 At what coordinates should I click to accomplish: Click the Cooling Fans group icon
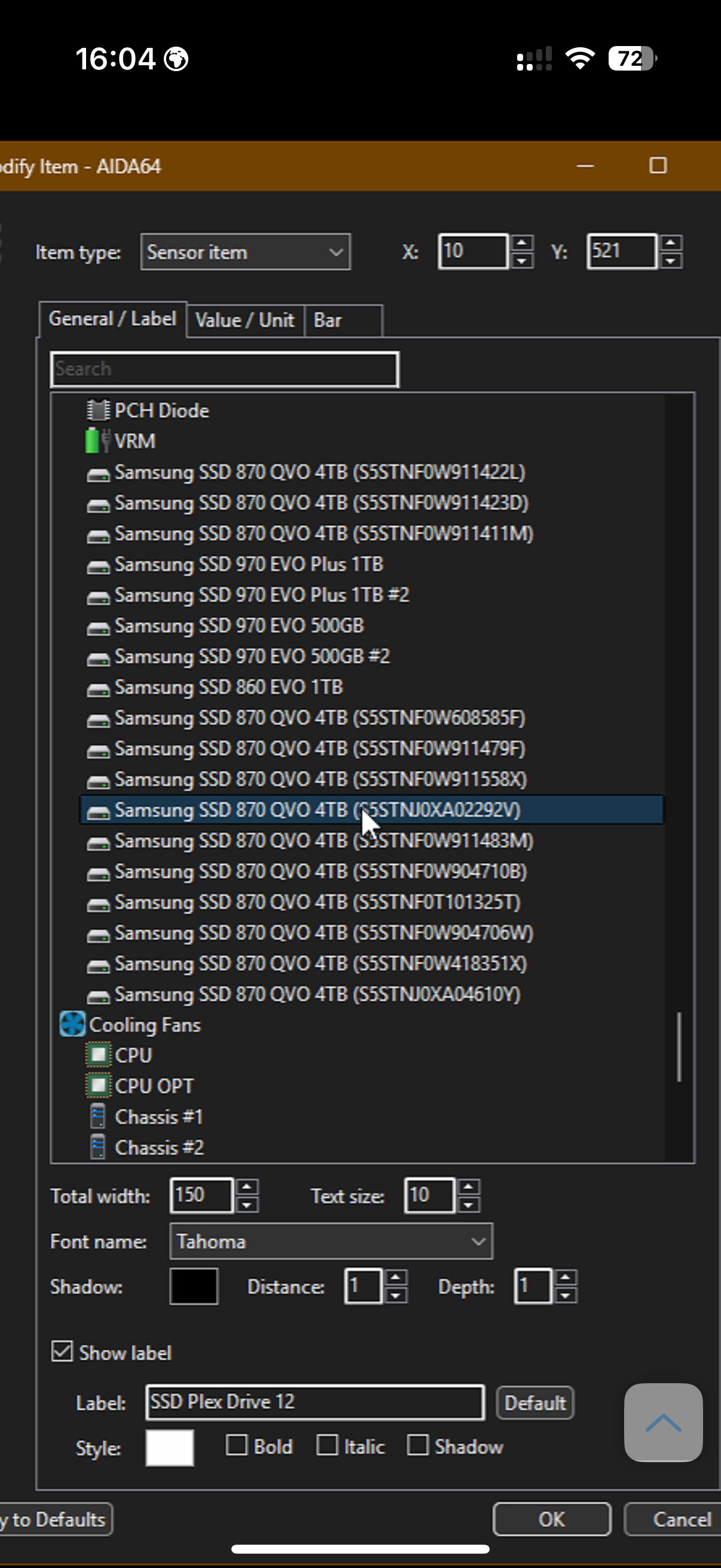[72, 1024]
